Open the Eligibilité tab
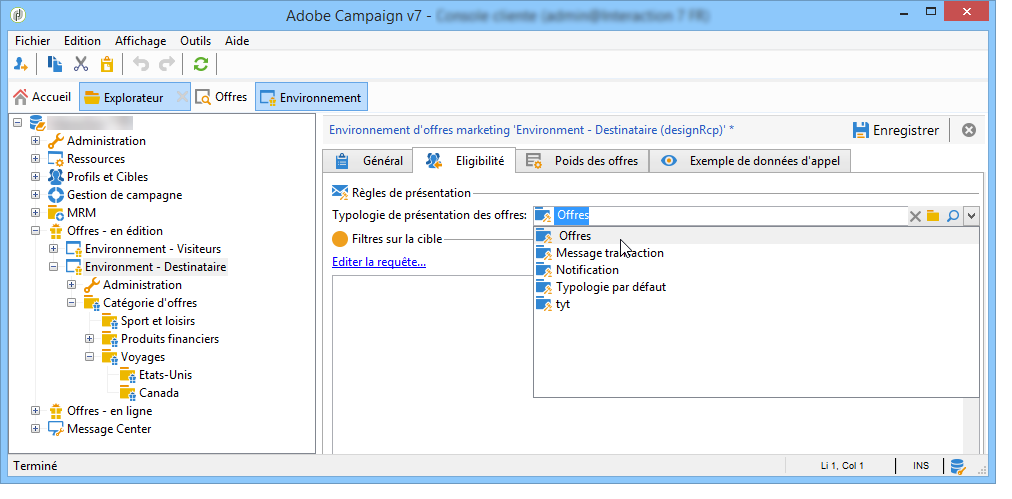Image resolution: width=1012 pixels, height=499 pixels. coord(464,161)
